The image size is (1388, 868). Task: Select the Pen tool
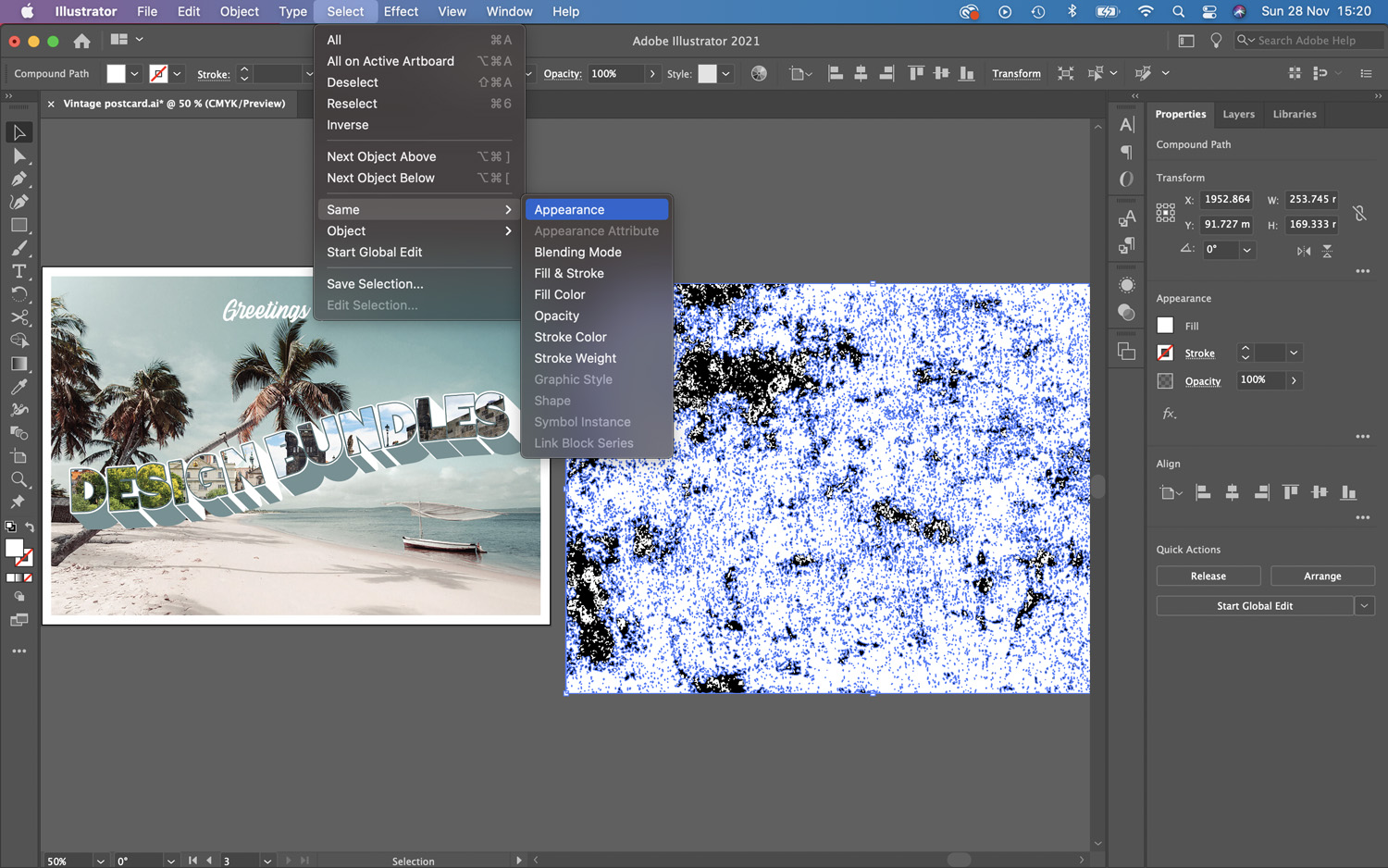(19, 179)
